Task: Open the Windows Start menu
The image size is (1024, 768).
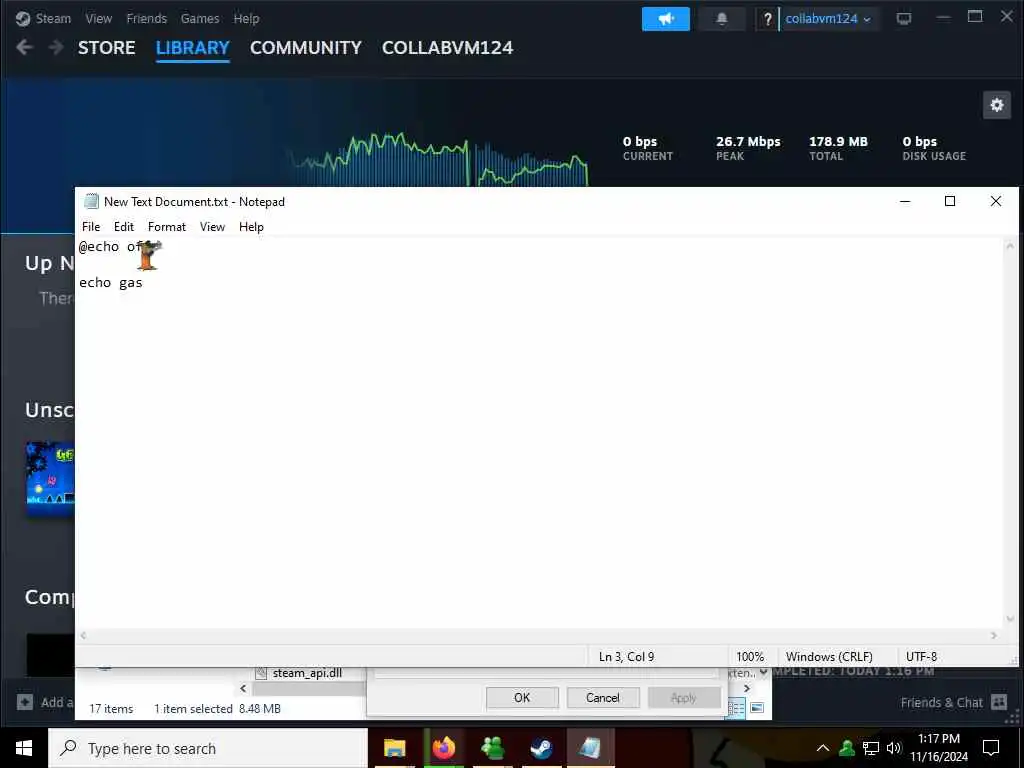Action: point(24,748)
